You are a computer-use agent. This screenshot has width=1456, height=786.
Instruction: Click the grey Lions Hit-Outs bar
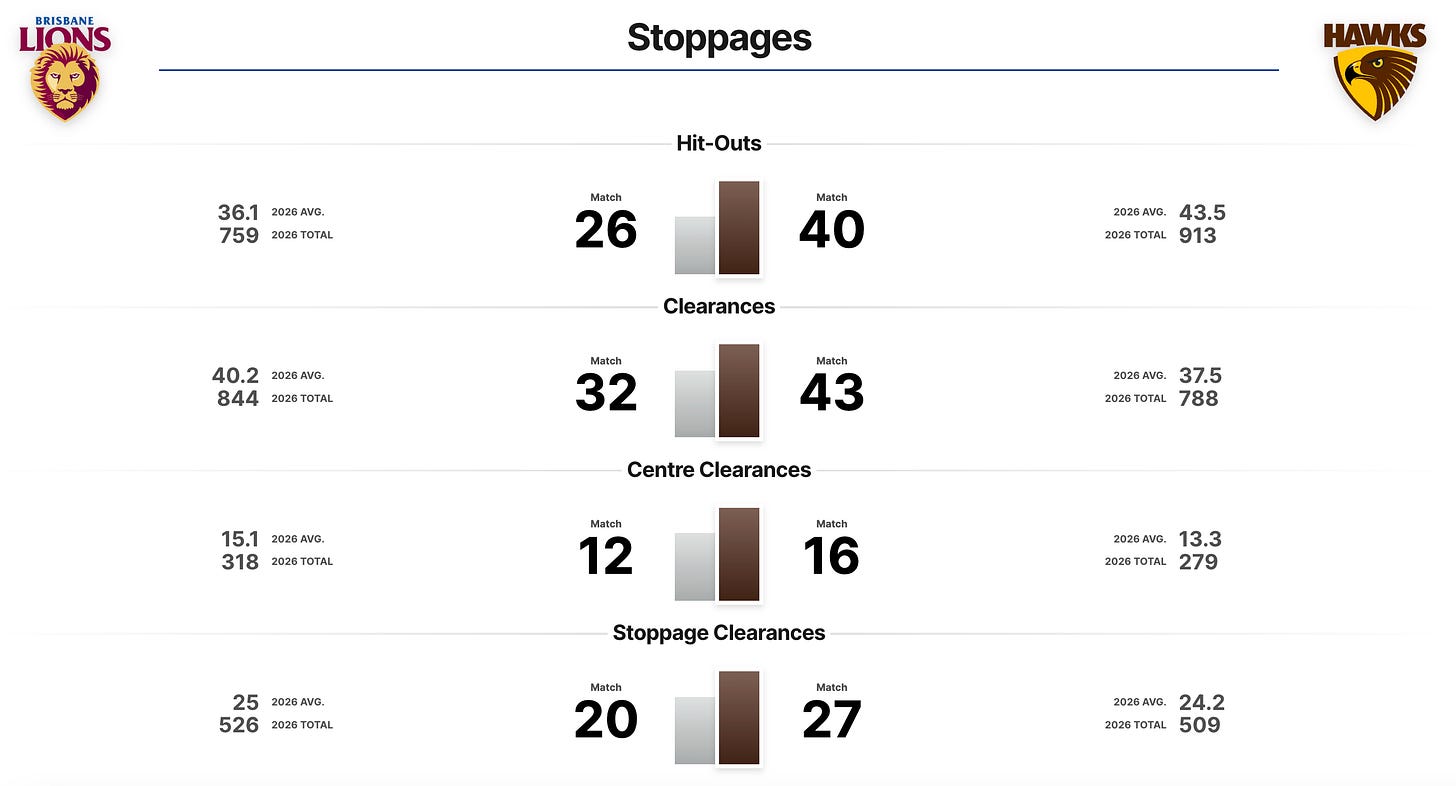pos(695,245)
